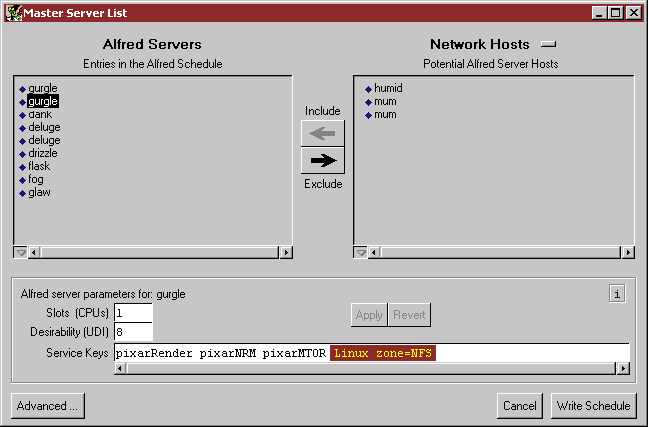Select the first mum network host

point(385,101)
